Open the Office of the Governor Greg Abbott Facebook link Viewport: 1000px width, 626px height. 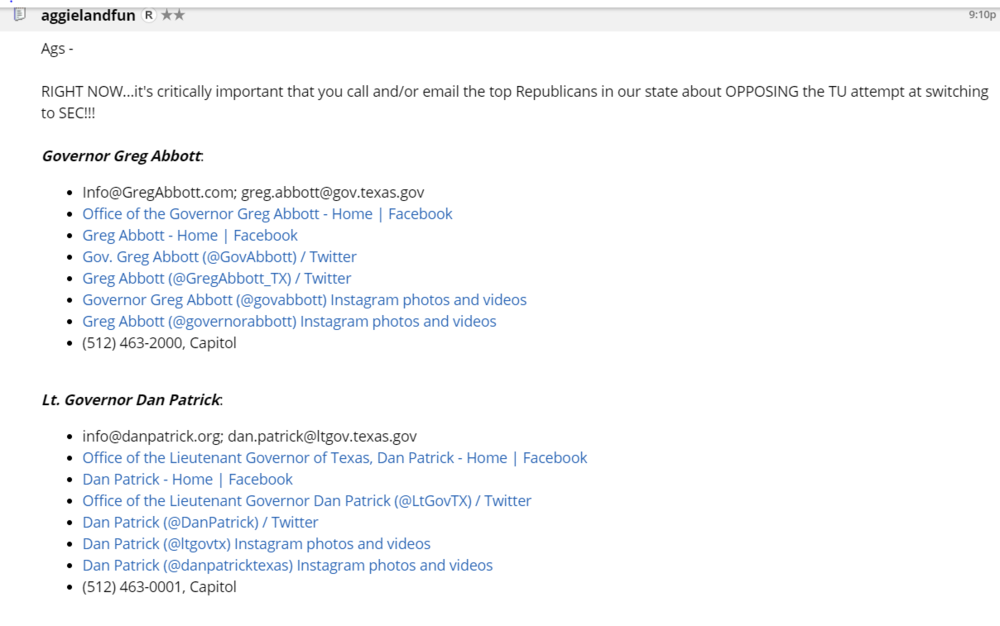267,213
